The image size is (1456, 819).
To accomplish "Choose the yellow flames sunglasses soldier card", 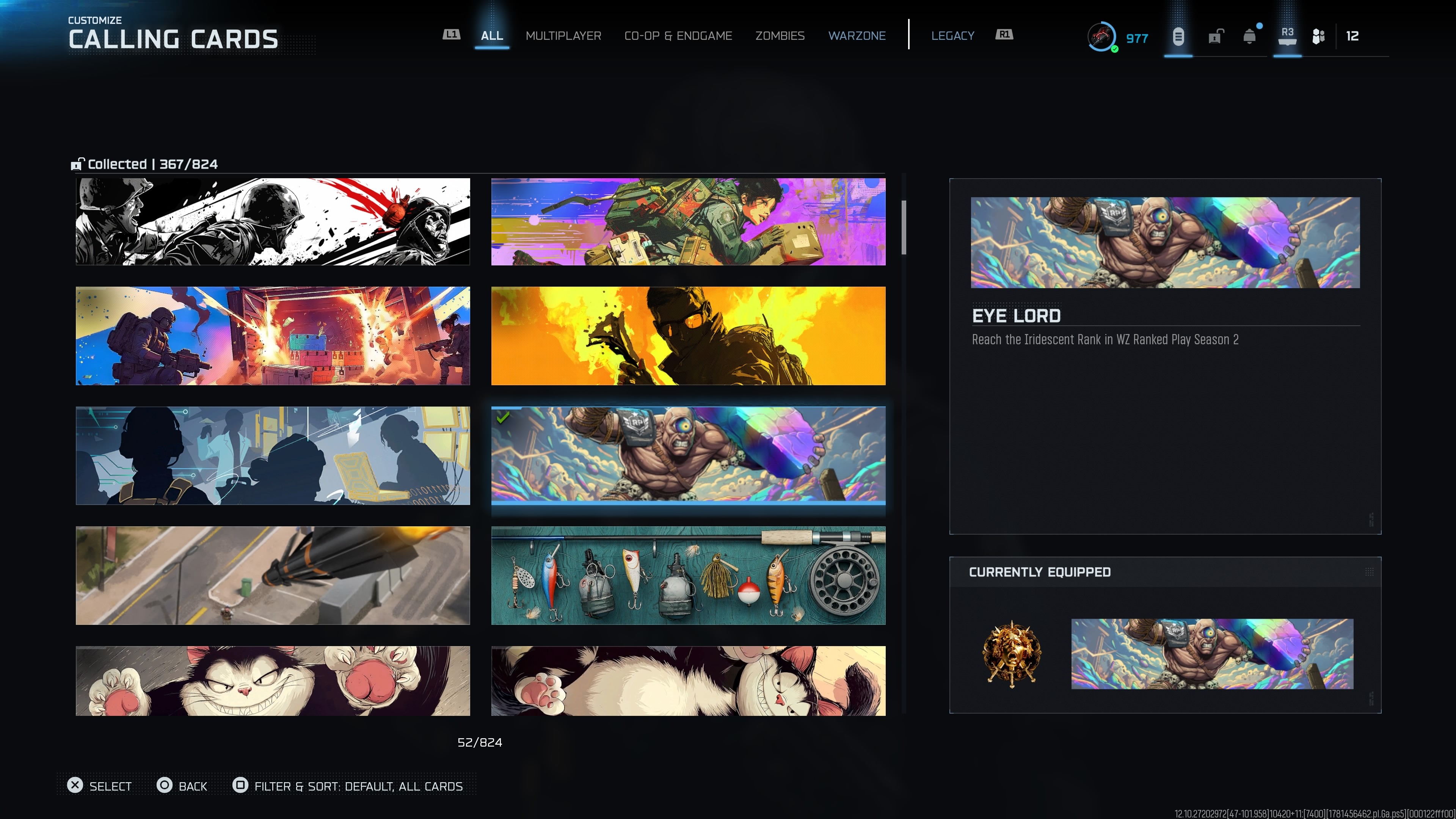I will click(x=688, y=336).
